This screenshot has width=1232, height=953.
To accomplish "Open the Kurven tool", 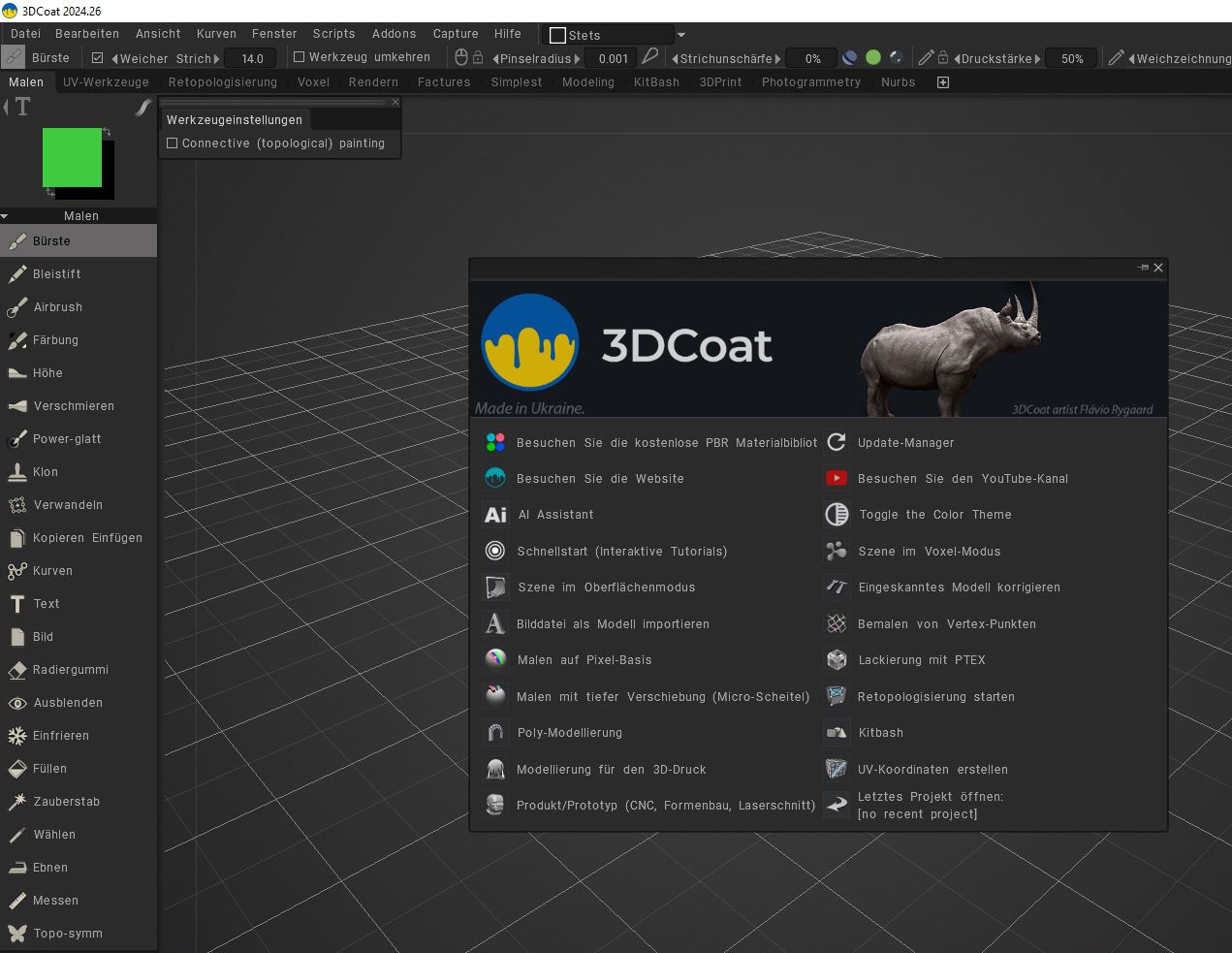I will (x=78, y=571).
